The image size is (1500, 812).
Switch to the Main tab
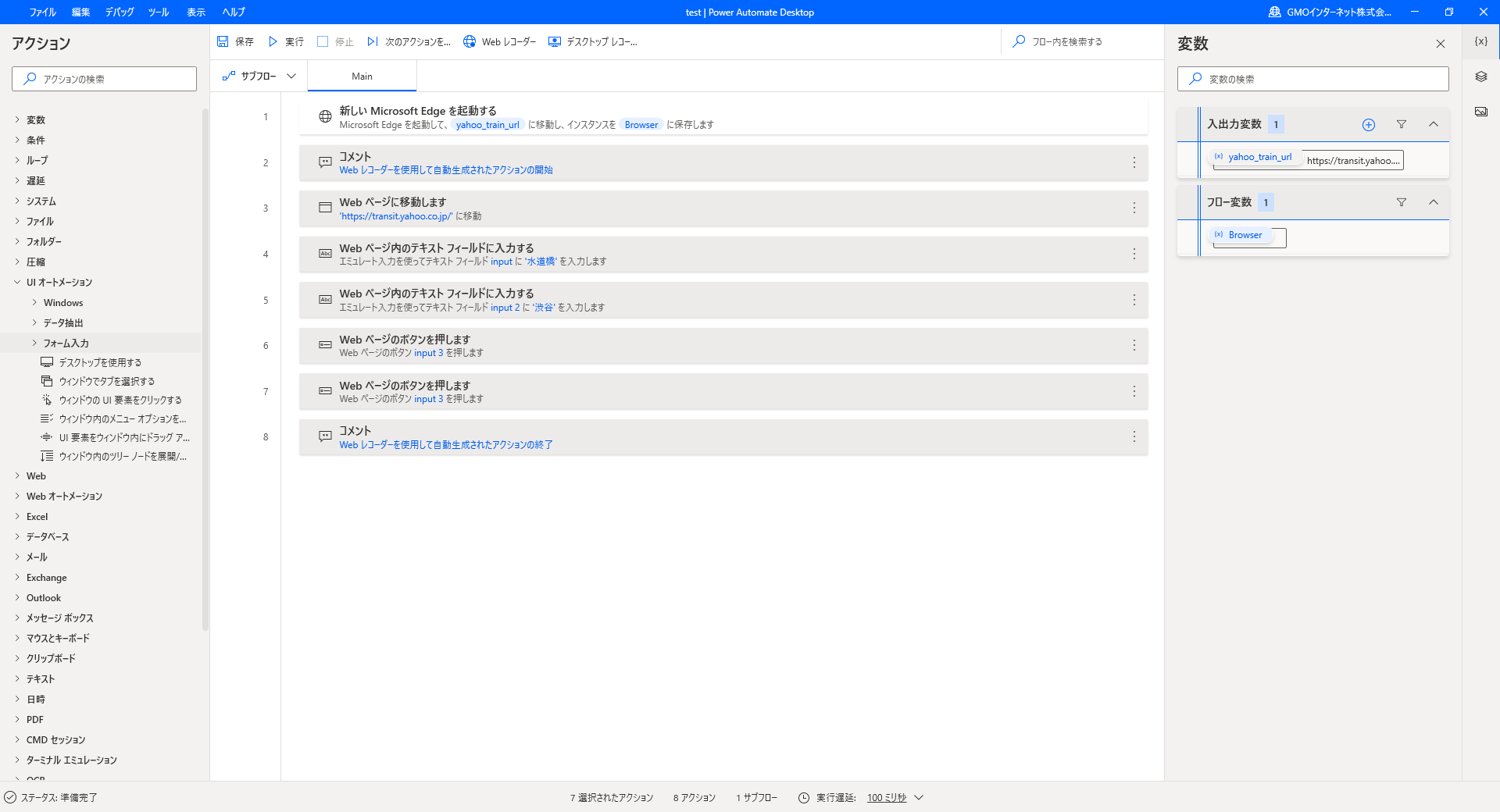coord(362,76)
